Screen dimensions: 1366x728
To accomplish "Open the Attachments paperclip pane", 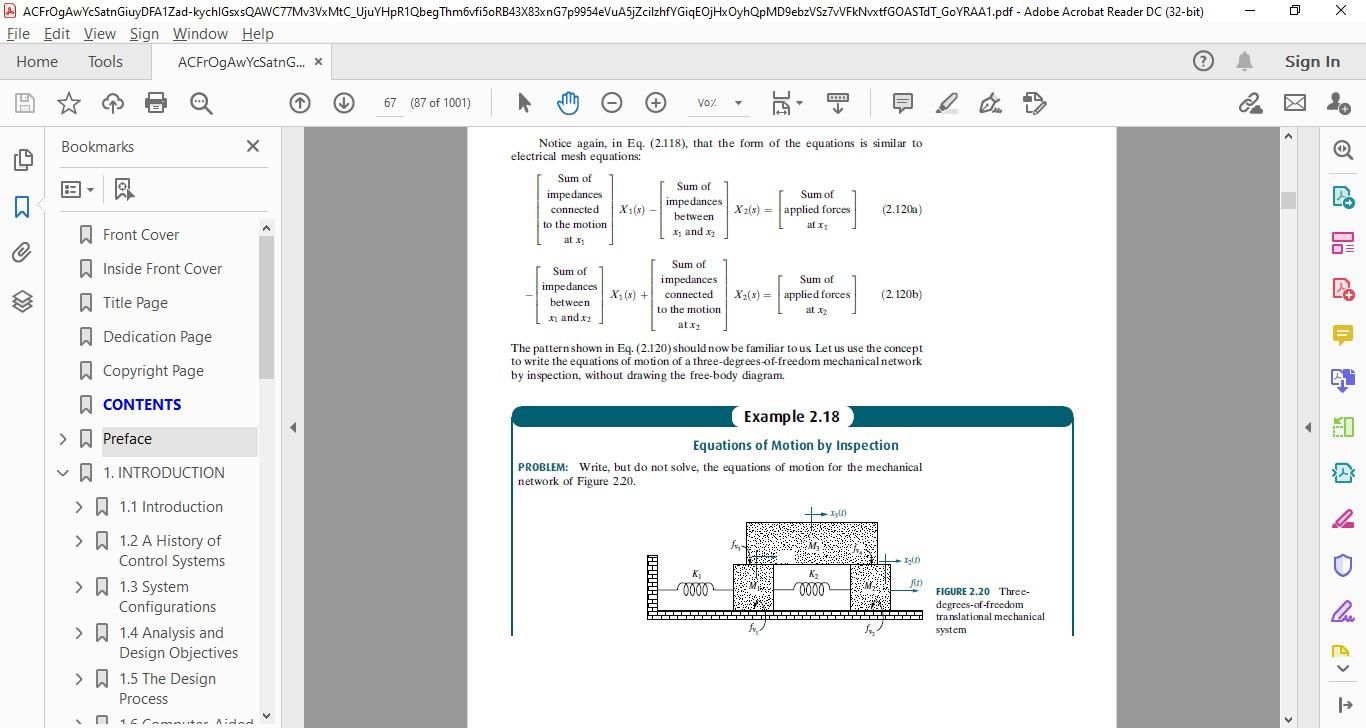I will [22, 253].
